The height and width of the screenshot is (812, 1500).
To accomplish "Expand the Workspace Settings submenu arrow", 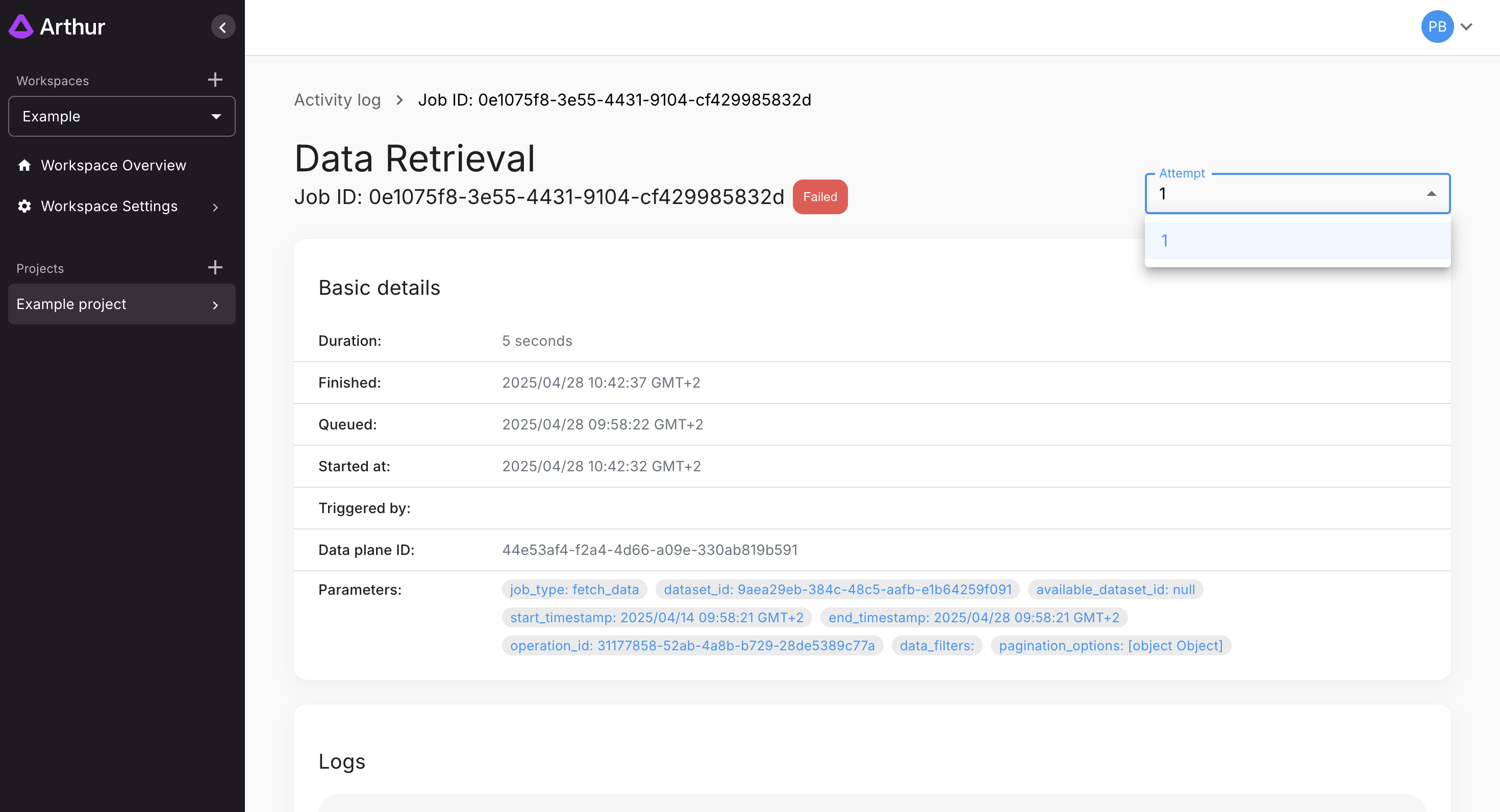I will tap(215, 207).
